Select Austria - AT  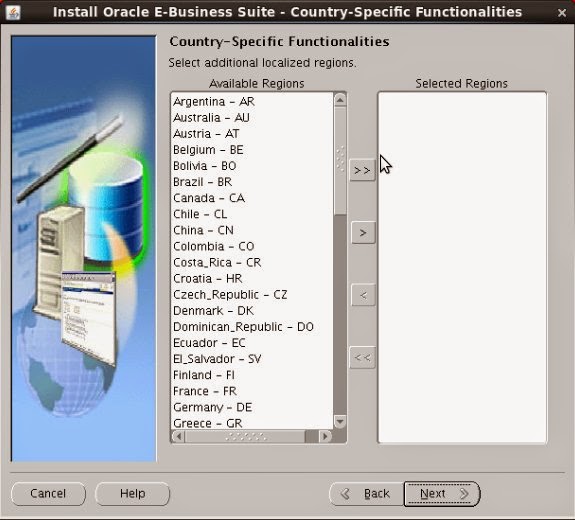click(x=206, y=134)
